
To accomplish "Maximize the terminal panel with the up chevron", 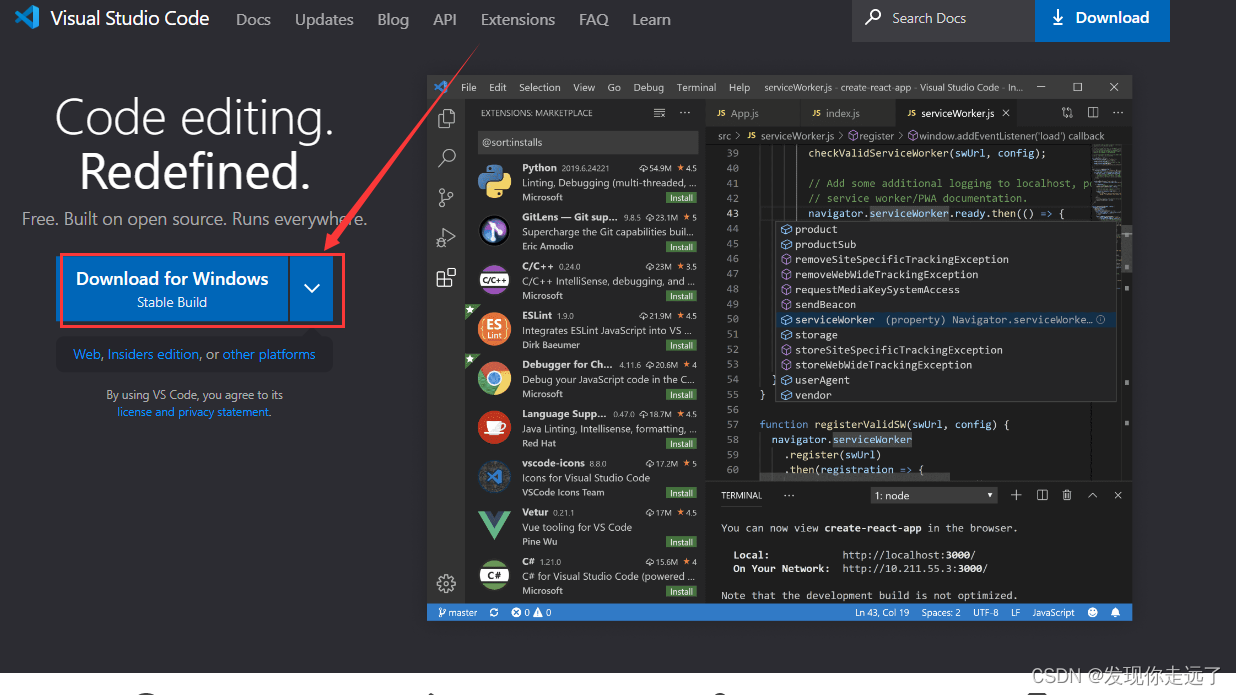I will click(x=1093, y=495).
